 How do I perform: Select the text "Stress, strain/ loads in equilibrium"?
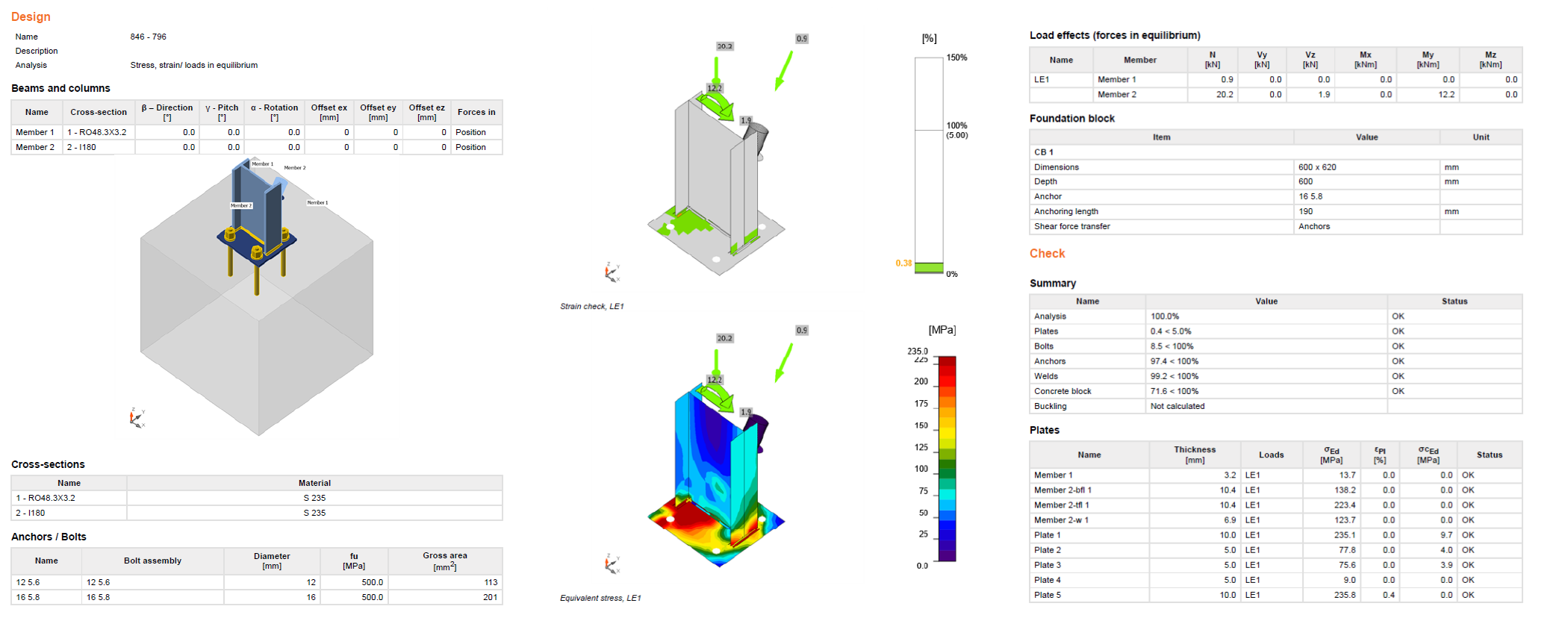coord(194,65)
